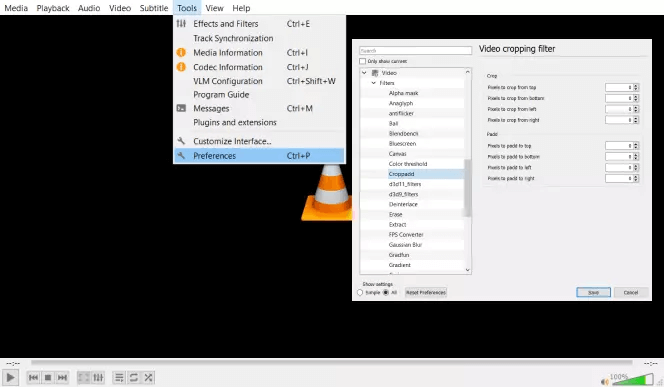Screen dimensions: 664x387
Task: Open extended settings equalizer icon in toolbar
Action: click(98, 377)
